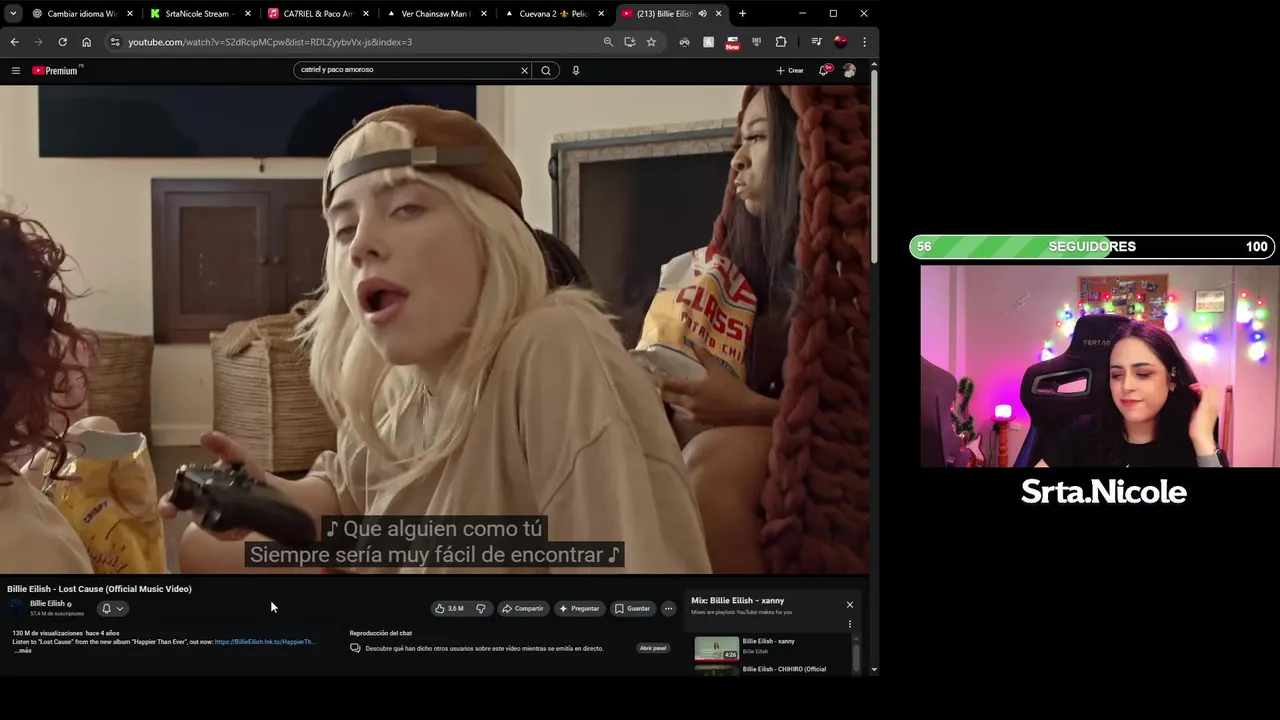This screenshot has height=720, width=1280.
Task: Close the SrtaNicole Stream tab
Action: 248,14
